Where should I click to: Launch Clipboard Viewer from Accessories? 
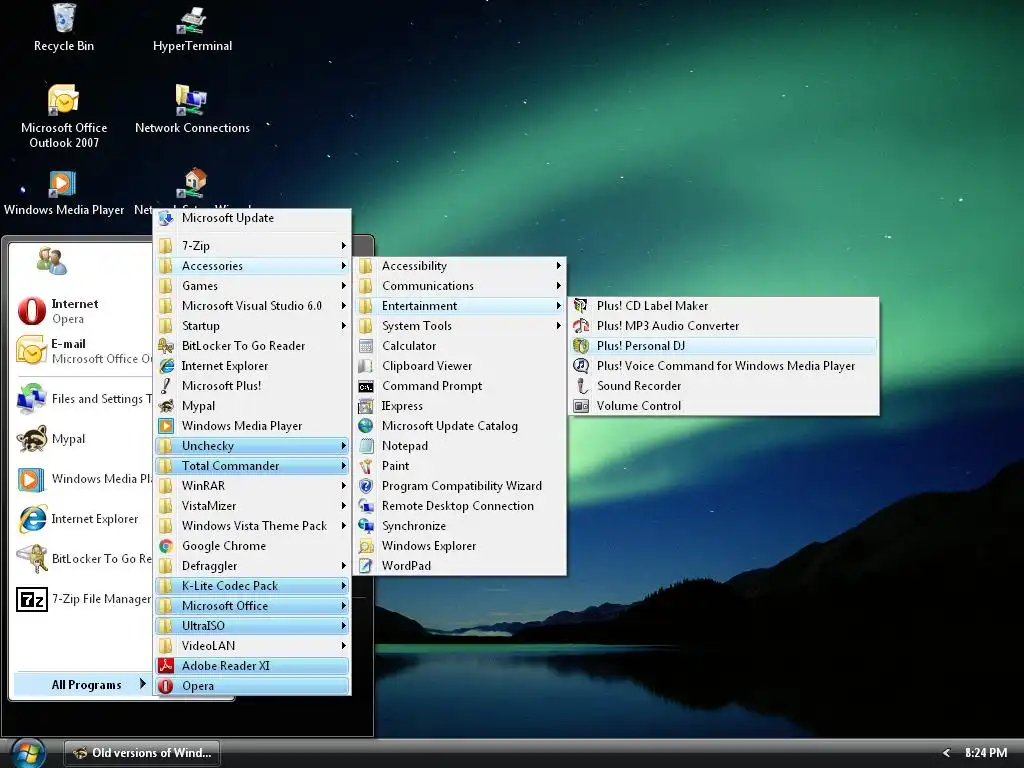460,366
